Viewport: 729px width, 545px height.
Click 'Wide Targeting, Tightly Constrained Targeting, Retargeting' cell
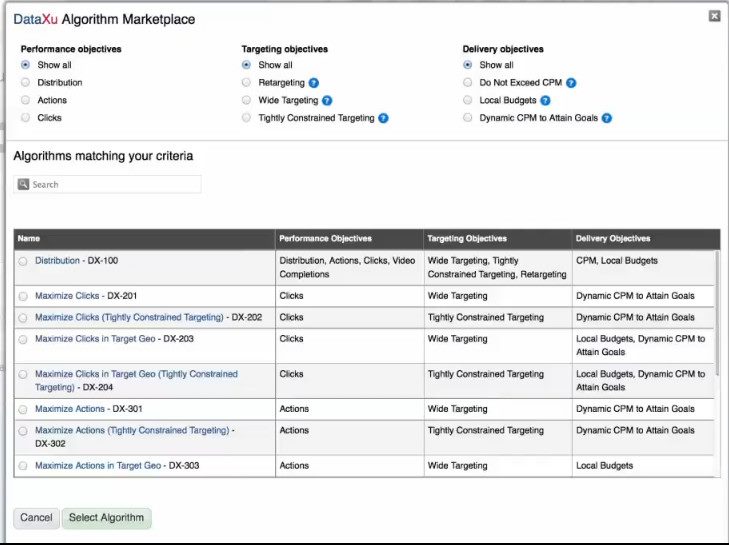click(x=497, y=267)
